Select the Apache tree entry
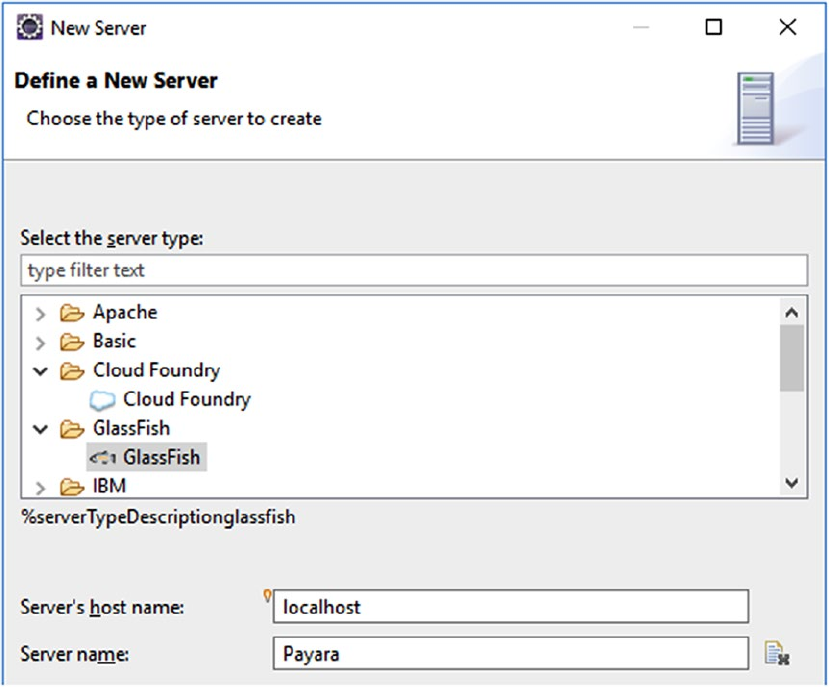829x687 pixels. coord(125,312)
